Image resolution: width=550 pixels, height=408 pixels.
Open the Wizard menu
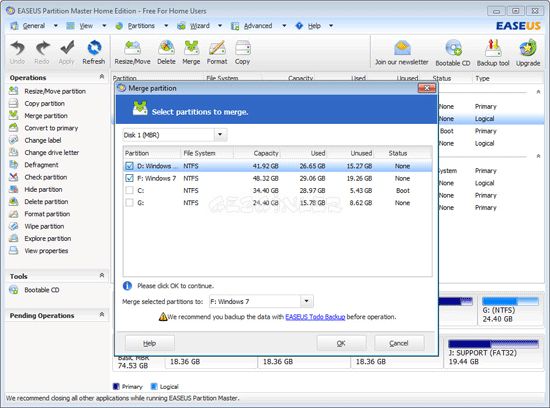[200, 26]
